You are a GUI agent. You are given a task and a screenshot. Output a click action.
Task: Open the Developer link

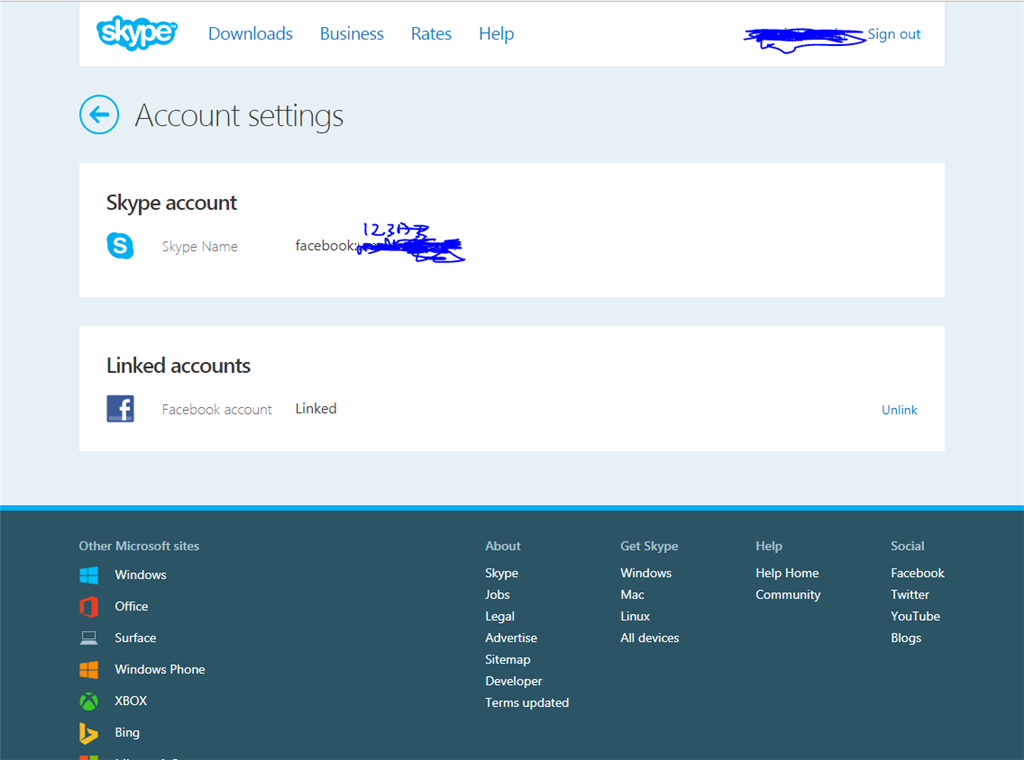[513, 681]
